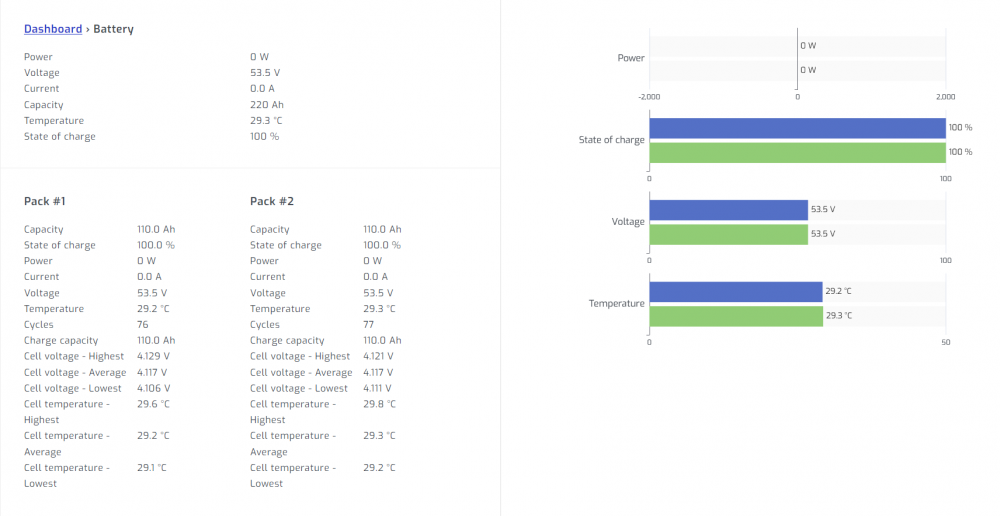Click the Voltage chart axis label

(x=628, y=221)
